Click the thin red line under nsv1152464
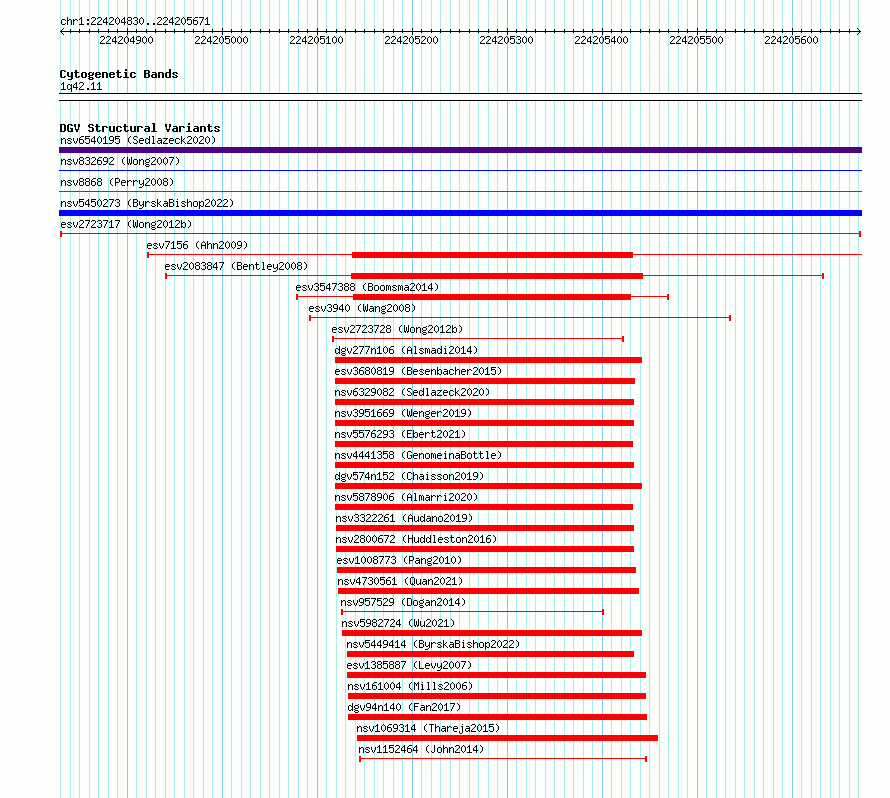This screenshot has height=798, width=890. point(503,759)
